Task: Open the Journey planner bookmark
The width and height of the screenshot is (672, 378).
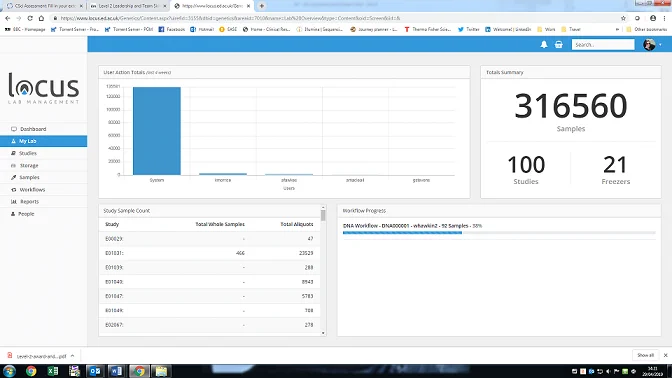Action: pyautogui.click(x=374, y=30)
